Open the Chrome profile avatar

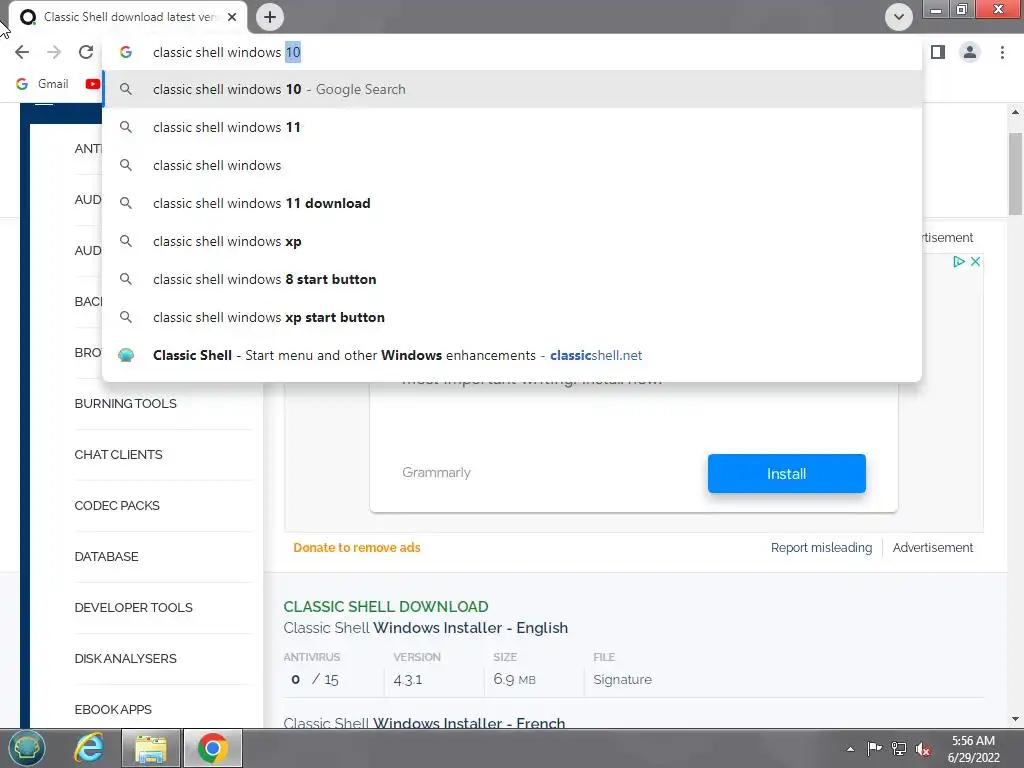[970, 52]
